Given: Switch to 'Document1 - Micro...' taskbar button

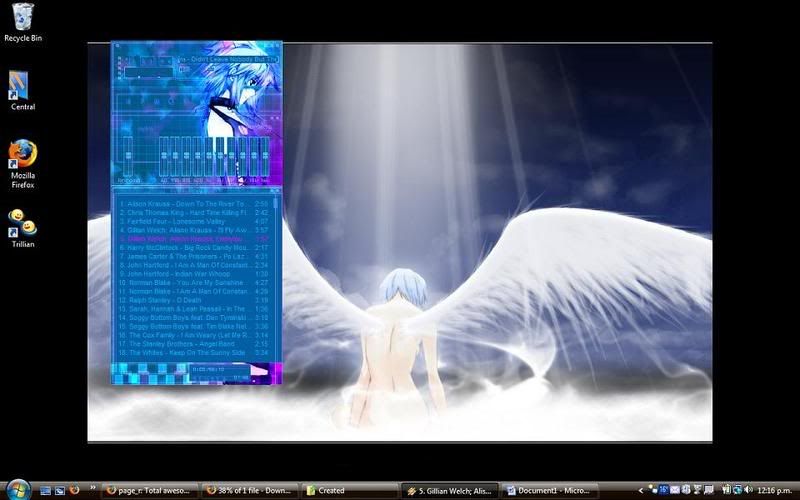Looking at the screenshot, I should point(549,491).
